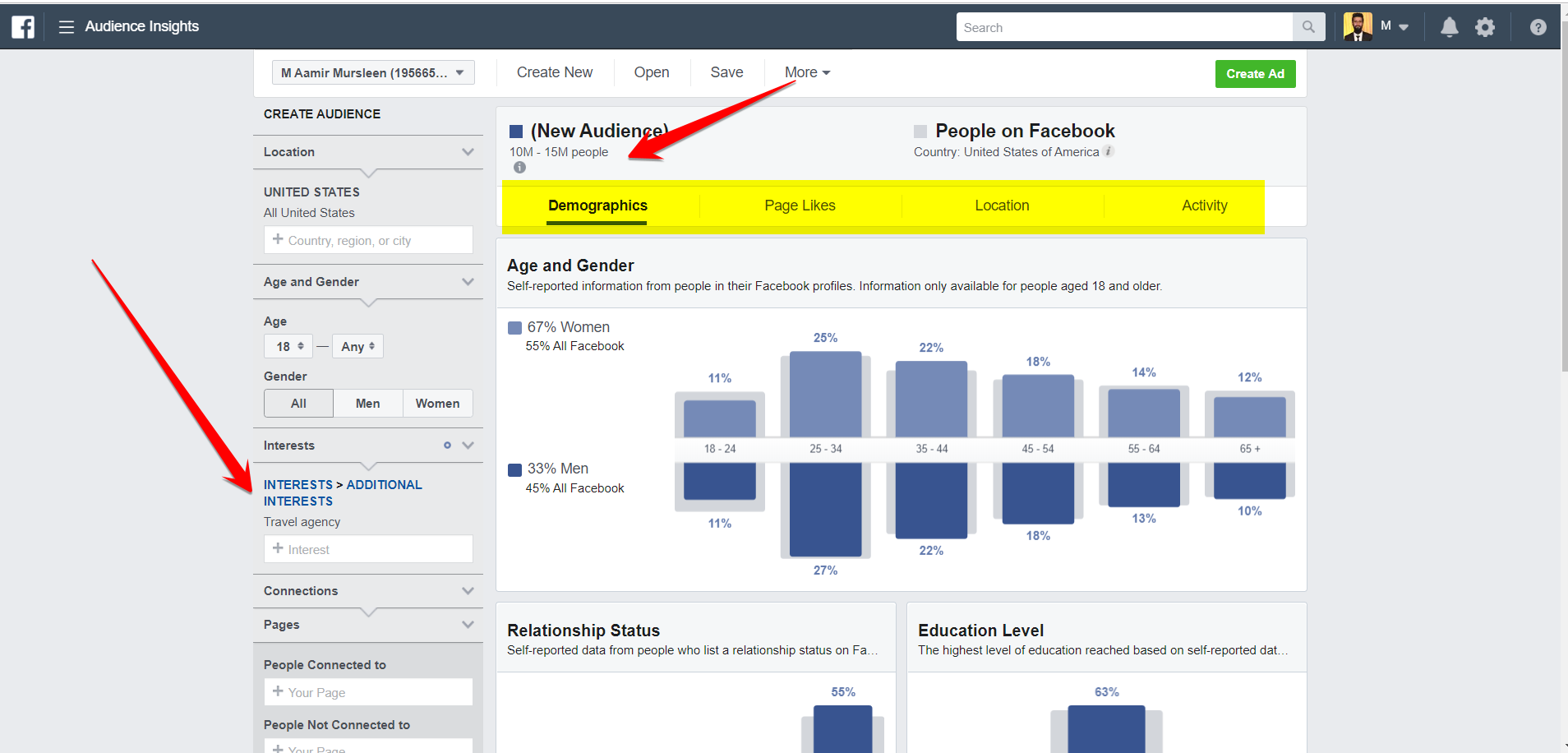Click the info icon below 10M - 15M people
Image resolution: width=1568 pixels, height=753 pixels.
pos(519,168)
